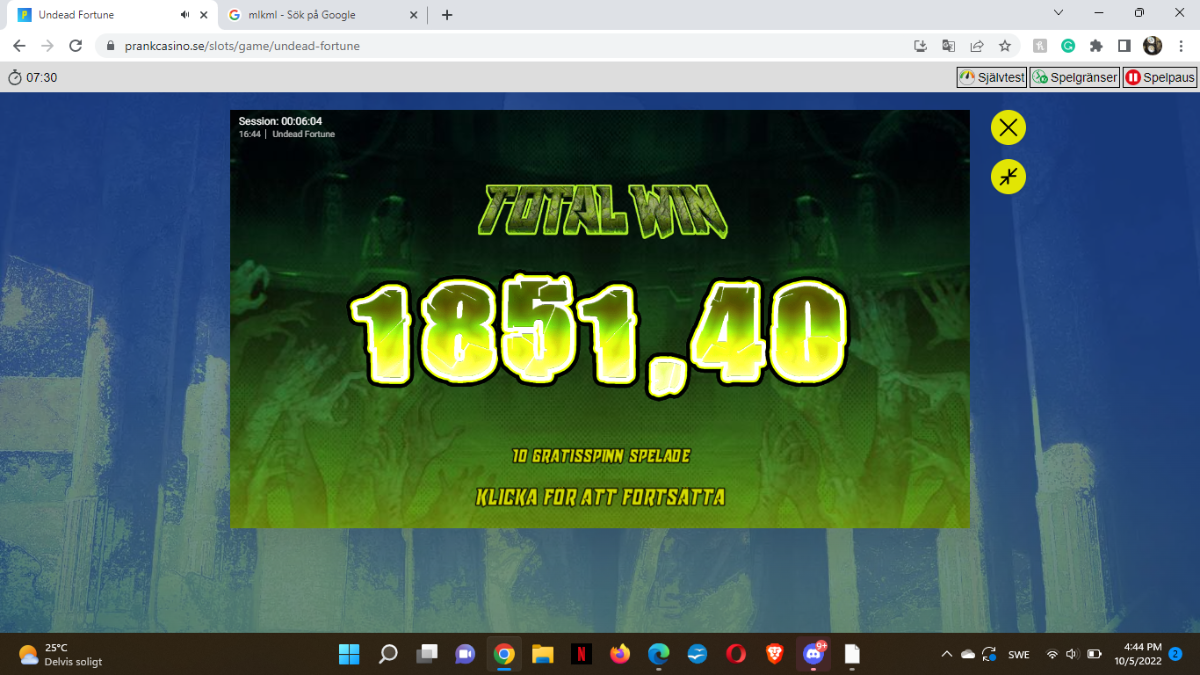Image resolution: width=1200 pixels, height=675 pixels.
Task: Open the Windows Start menu
Action: pos(349,654)
